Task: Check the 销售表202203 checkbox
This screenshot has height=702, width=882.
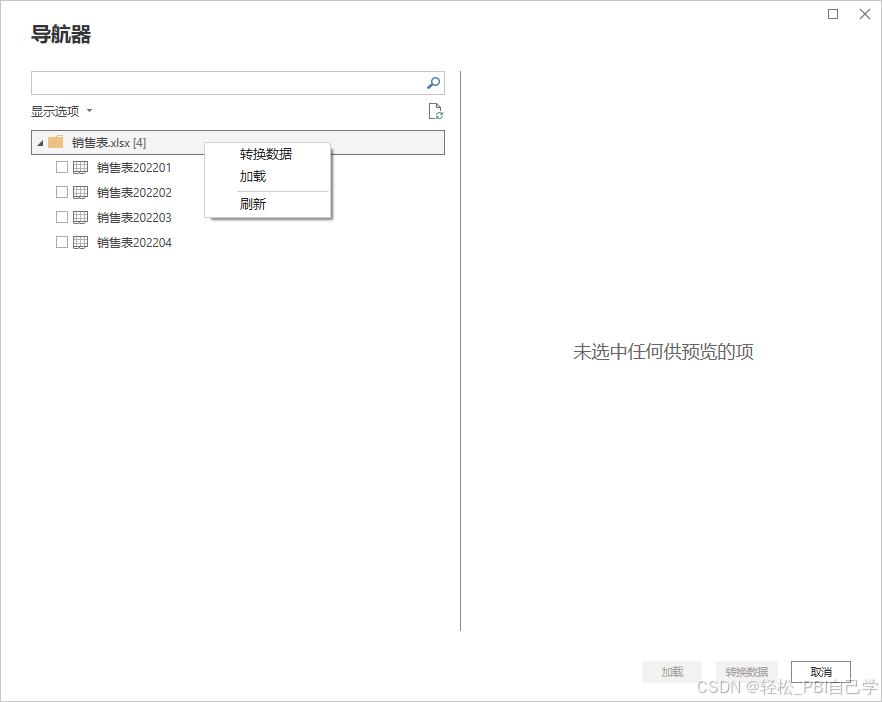Action: [x=62, y=217]
